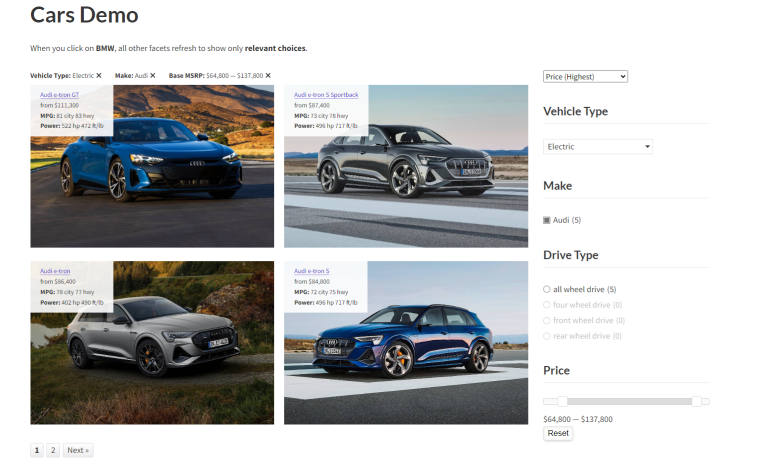This screenshot has height=464, width=760.
Task: Click the page 1 pagination button
Action: click(x=37, y=450)
